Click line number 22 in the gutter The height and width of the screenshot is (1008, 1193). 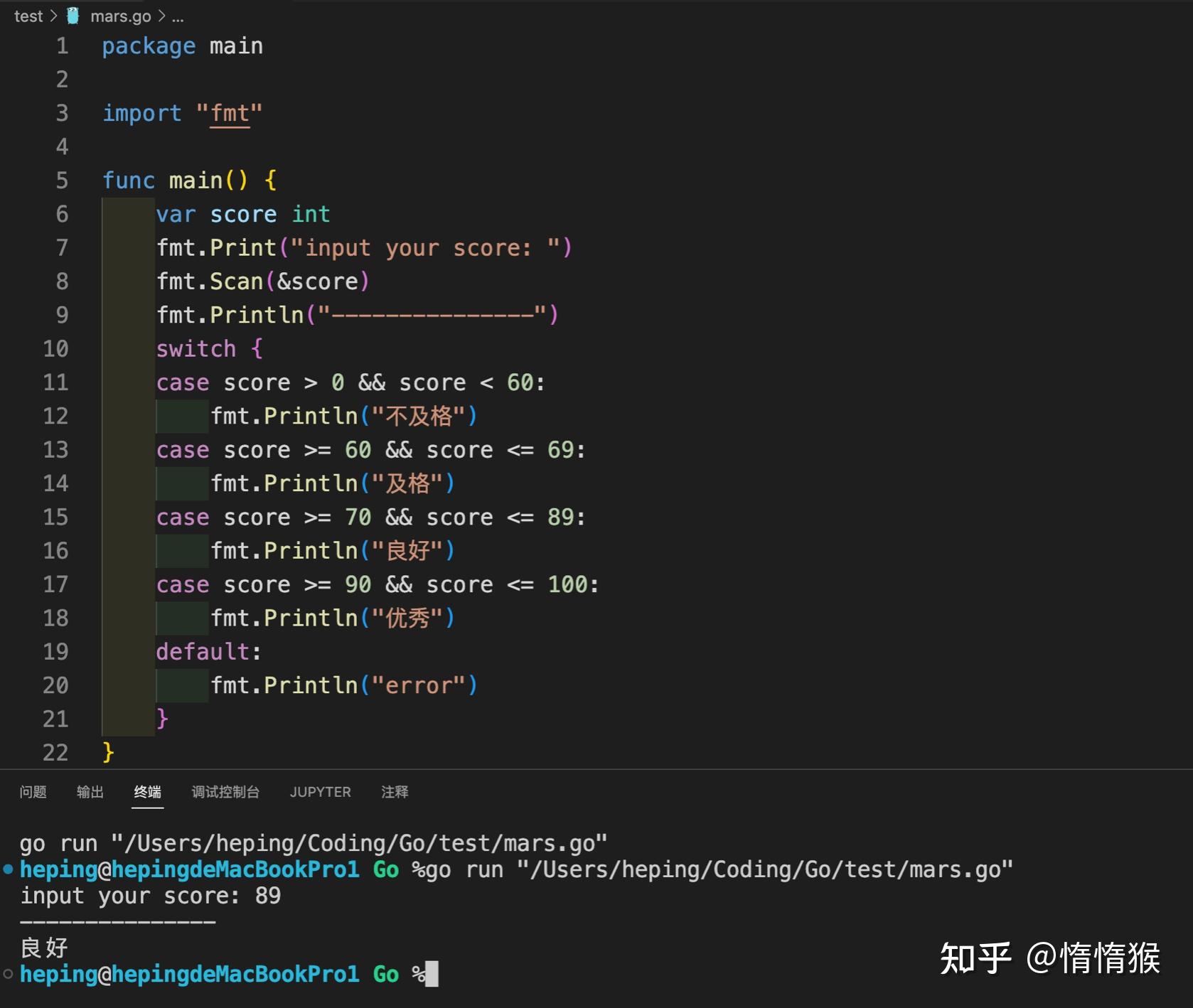click(55, 753)
